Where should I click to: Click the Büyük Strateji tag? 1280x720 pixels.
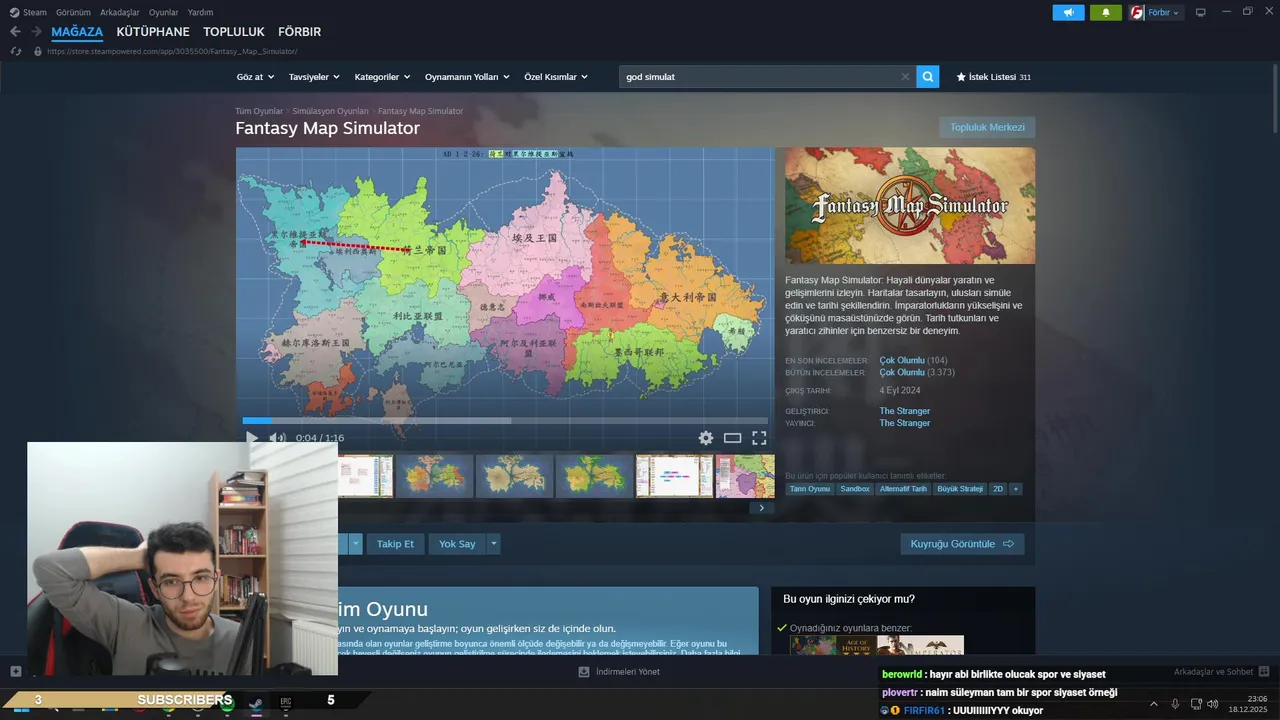click(960, 489)
